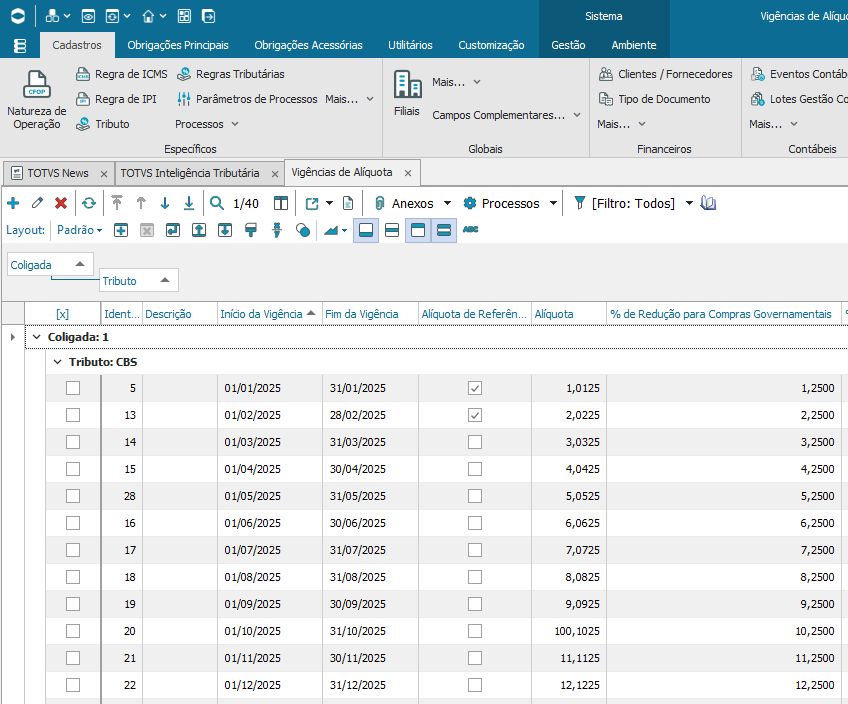Screen dimensions: 848x704
Task: Open the Filtro: Todos filter selector
Action: click(x=633, y=203)
